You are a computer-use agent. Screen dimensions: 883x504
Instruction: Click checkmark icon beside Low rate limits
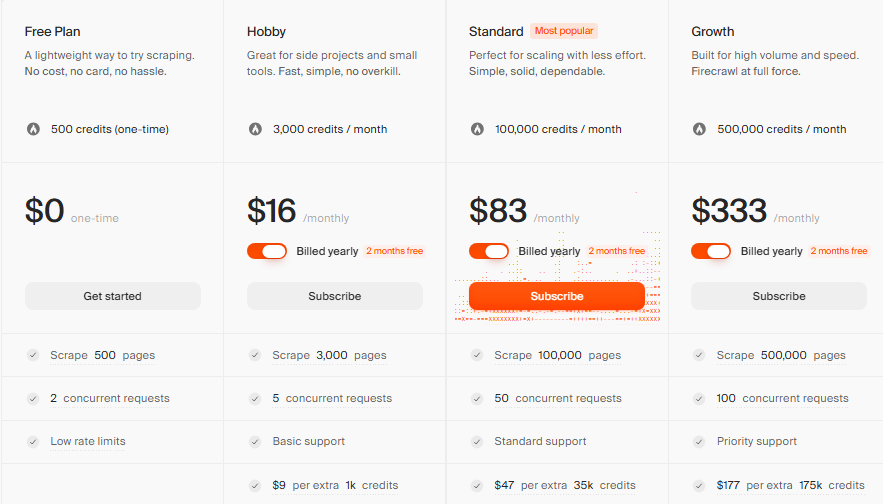pos(33,441)
